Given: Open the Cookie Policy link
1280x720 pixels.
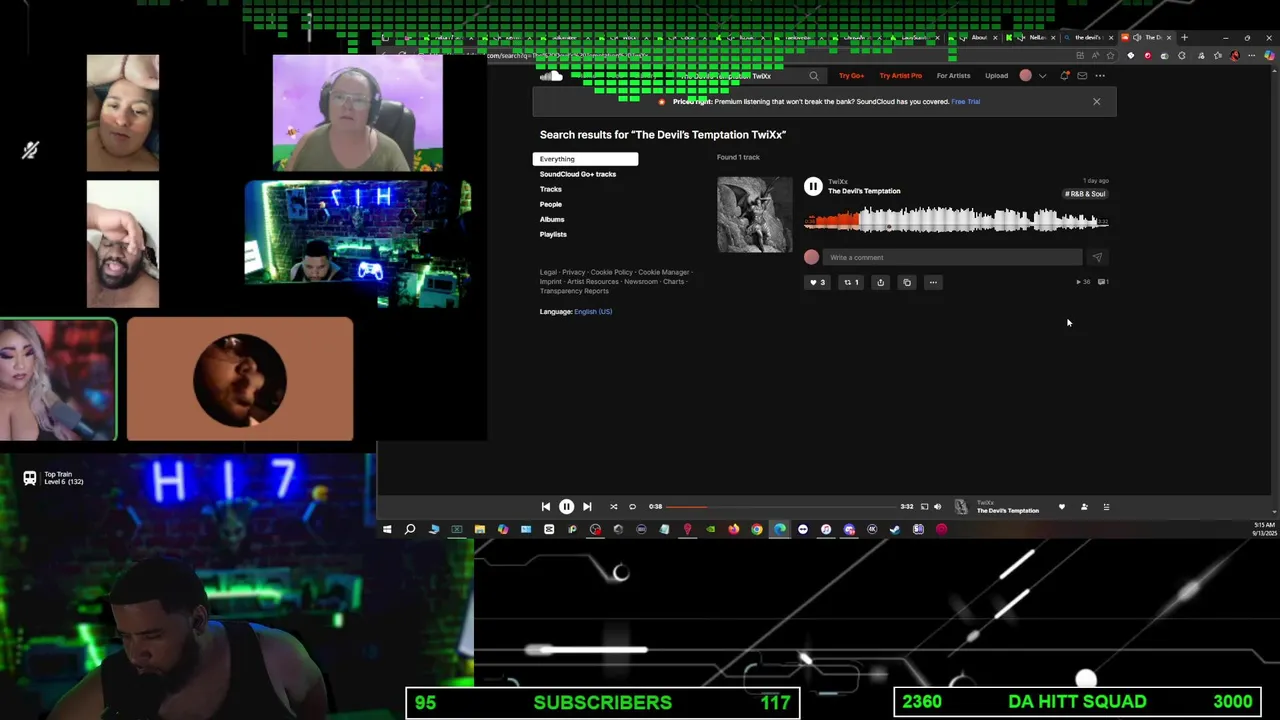Looking at the screenshot, I should (611, 272).
